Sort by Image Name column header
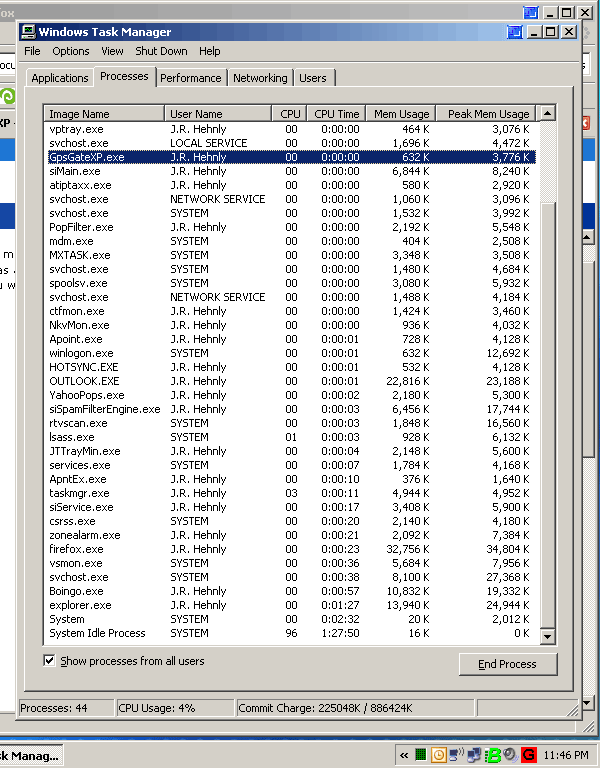 pos(103,114)
